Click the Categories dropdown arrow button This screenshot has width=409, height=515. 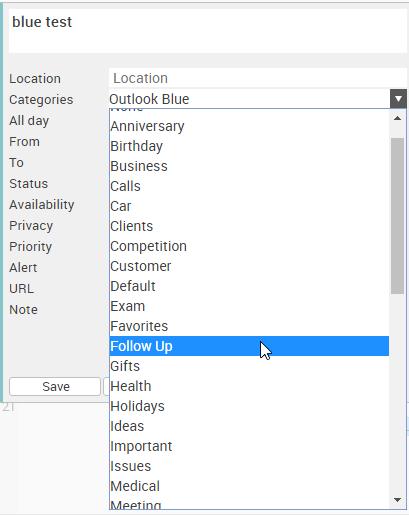click(398, 99)
